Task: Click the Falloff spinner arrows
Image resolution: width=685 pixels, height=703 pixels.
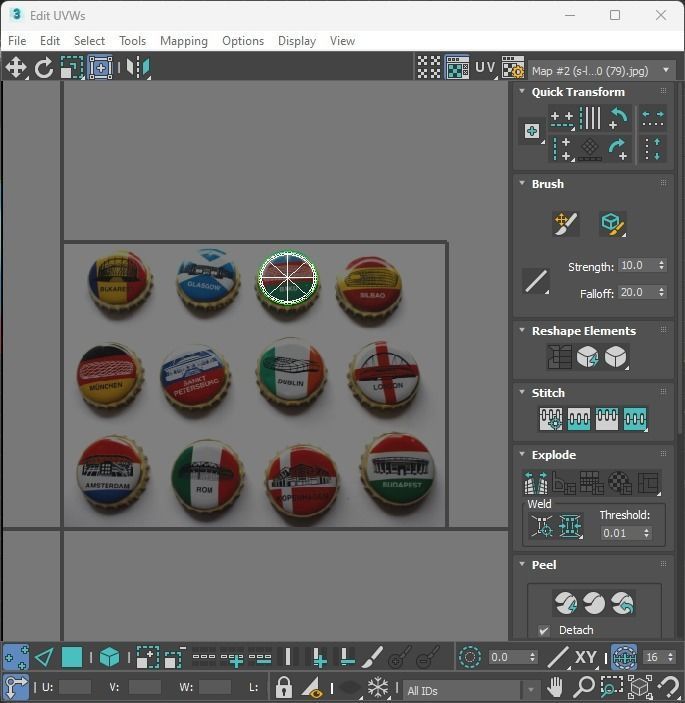Action: 662,292
